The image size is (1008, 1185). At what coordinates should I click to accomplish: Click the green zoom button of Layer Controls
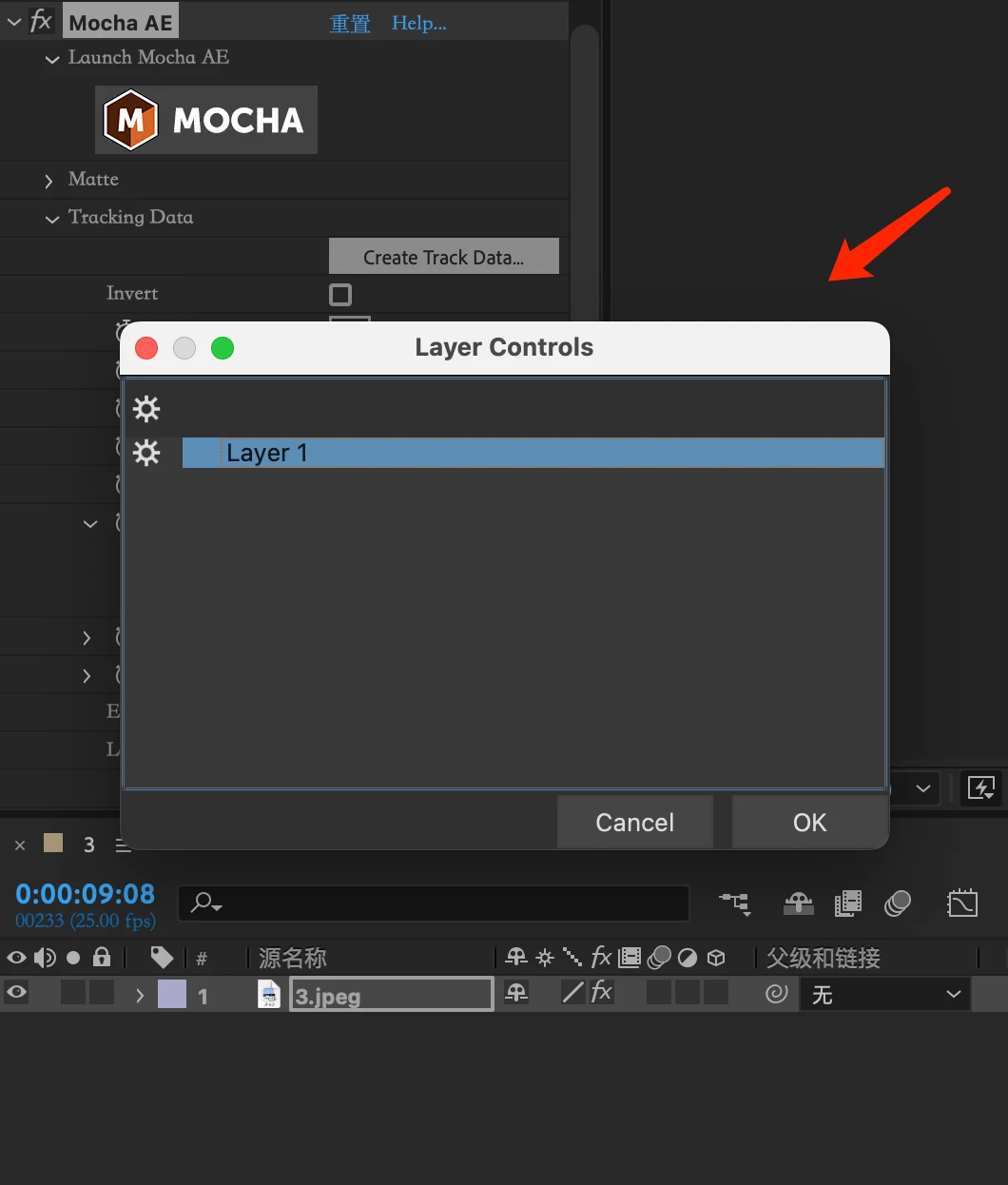[x=223, y=348]
